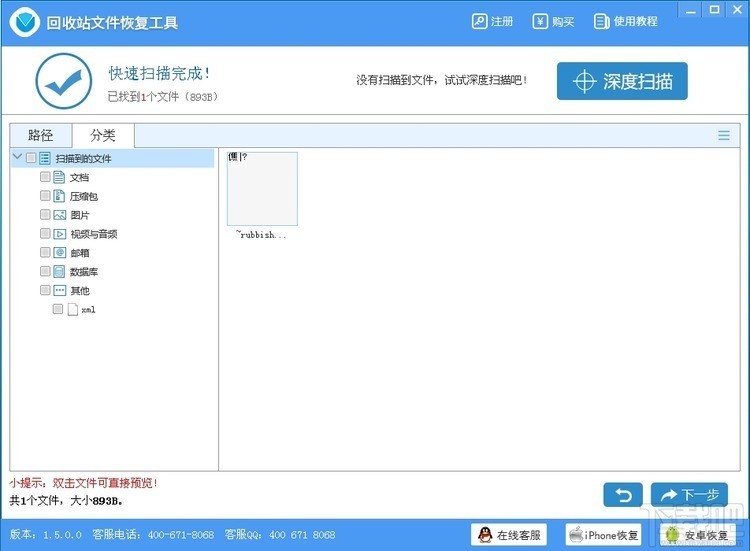Select the 数据库 tree label
Image resolution: width=750 pixels, height=551 pixels.
point(84,272)
